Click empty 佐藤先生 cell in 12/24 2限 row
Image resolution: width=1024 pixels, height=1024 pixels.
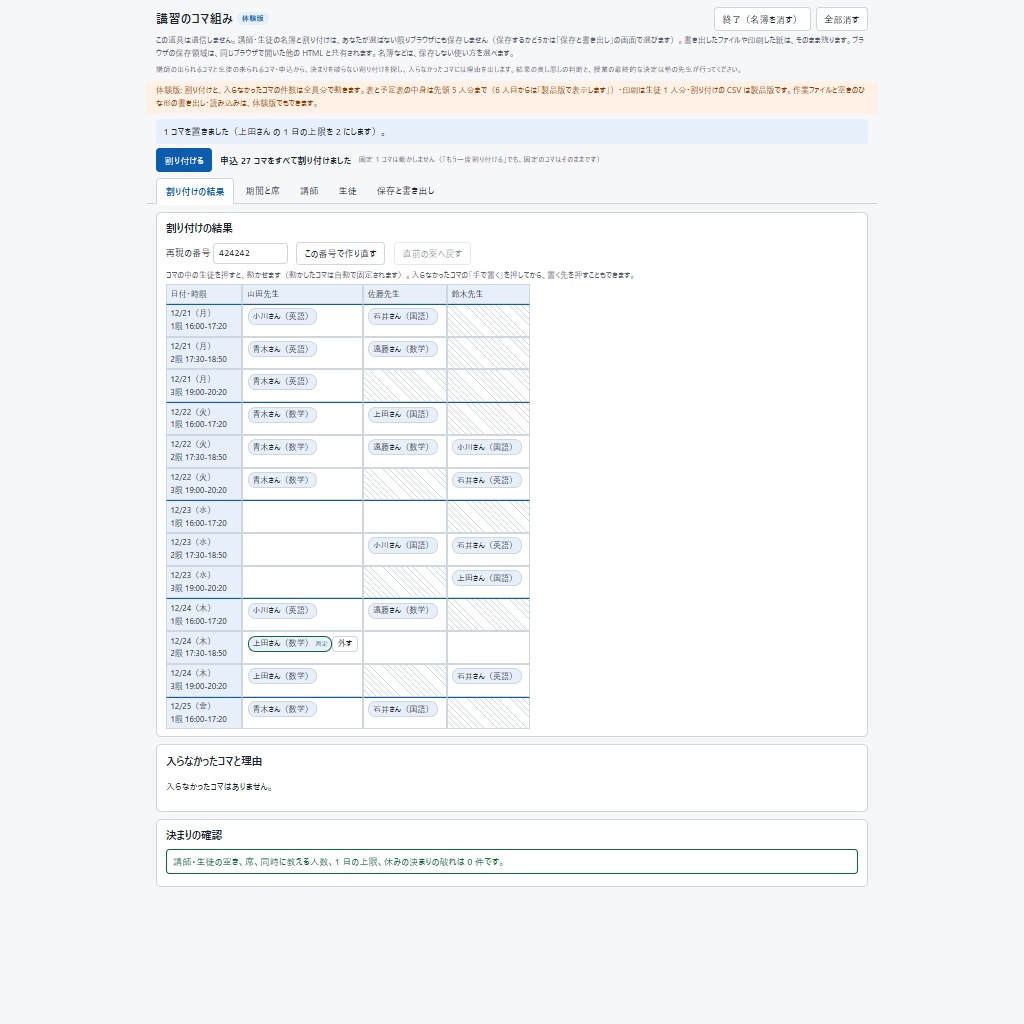405,647
